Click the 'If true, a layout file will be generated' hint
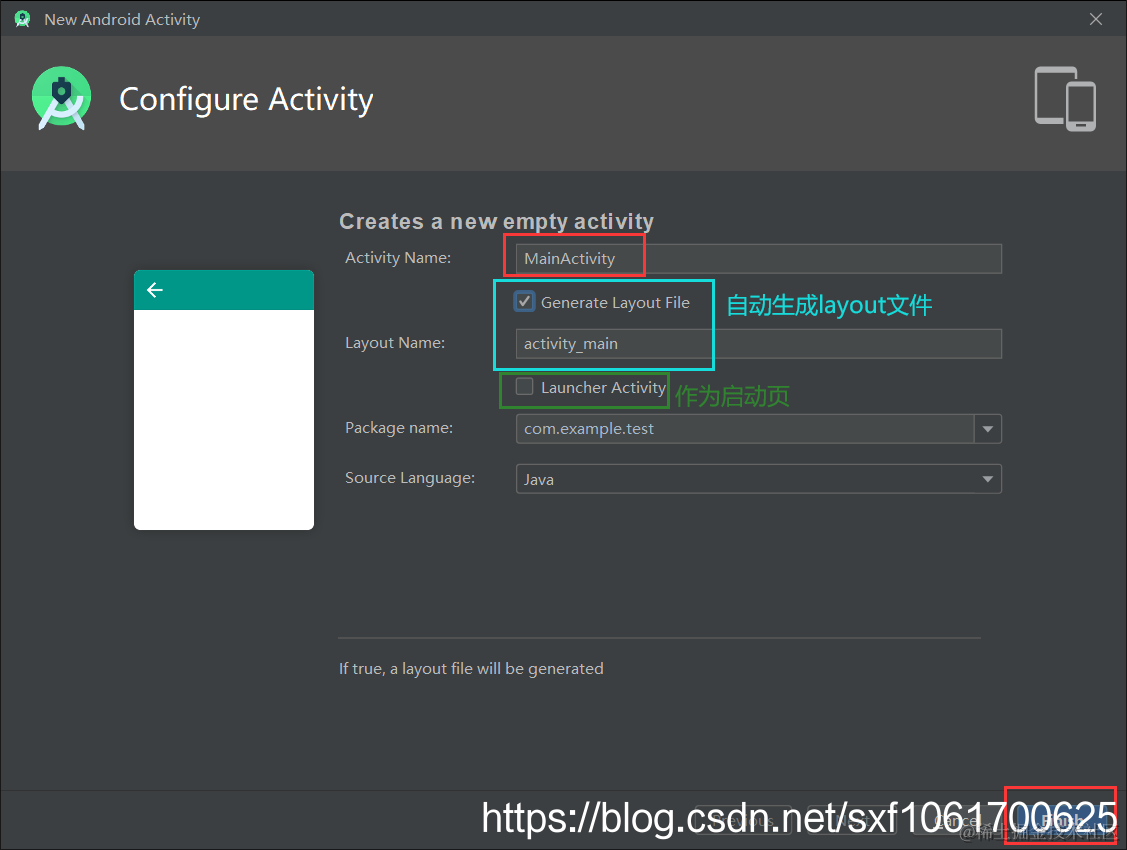 (x=472, y=669)
